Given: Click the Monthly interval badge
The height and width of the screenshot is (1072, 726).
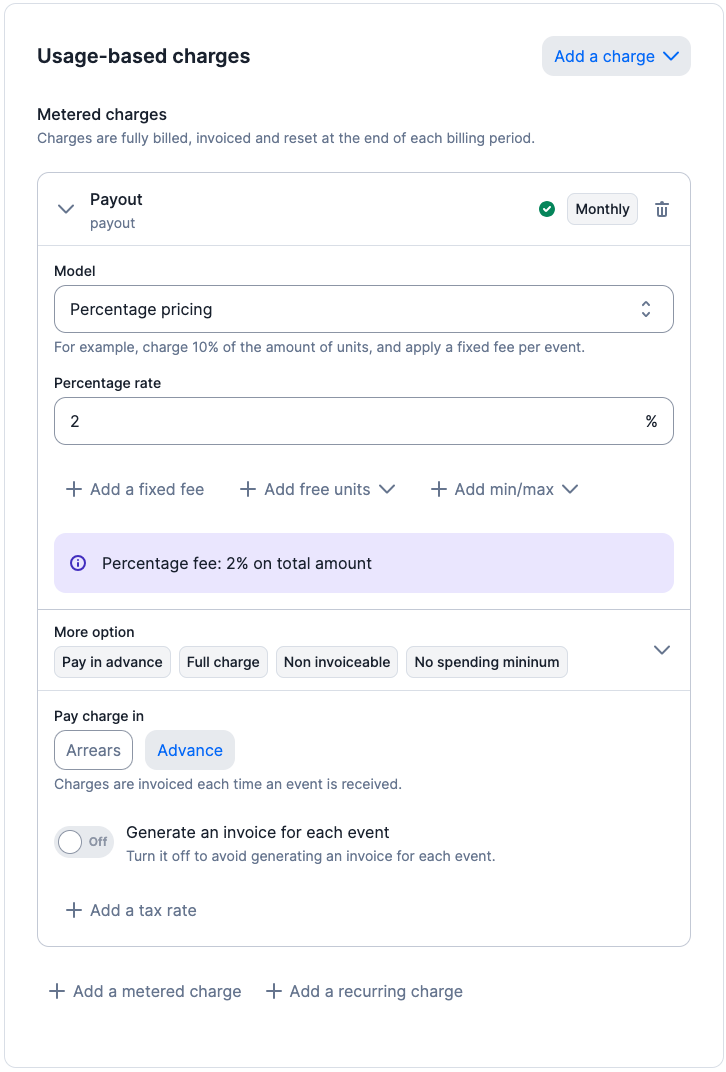Looking at the screenshot, I should pos(602,209).
